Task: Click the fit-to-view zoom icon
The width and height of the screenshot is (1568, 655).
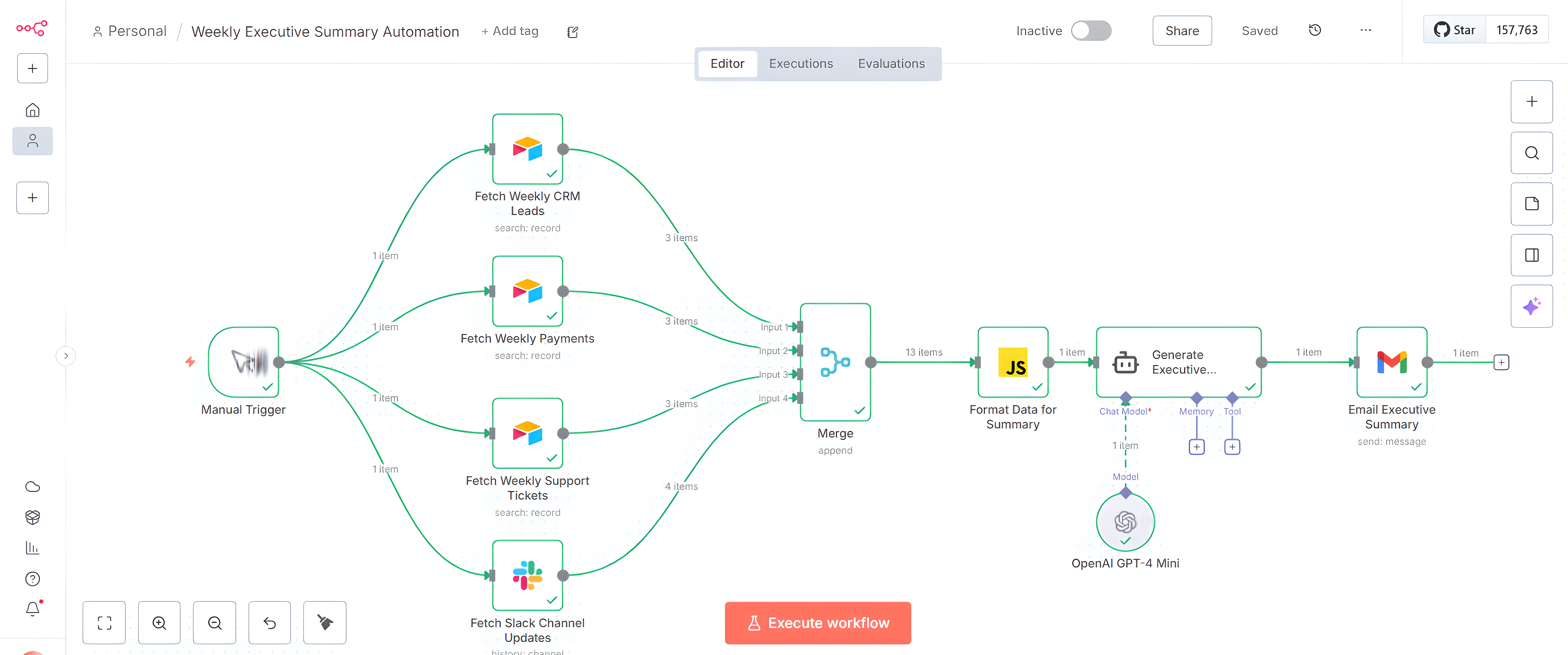Action: tap(104, 623)
